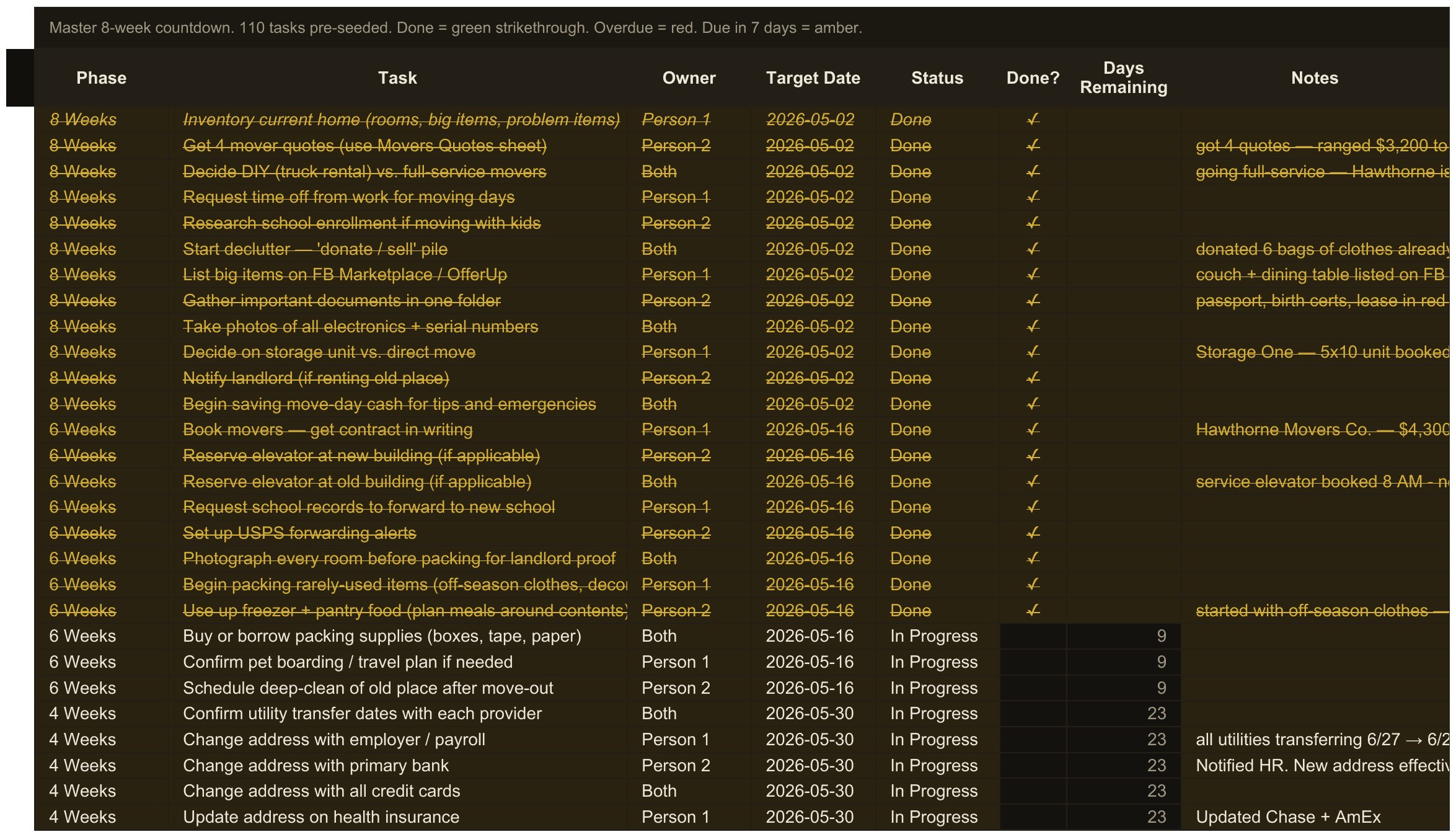Toggle Done checkmark for Inventory current home row

[x=1033, y=120]
